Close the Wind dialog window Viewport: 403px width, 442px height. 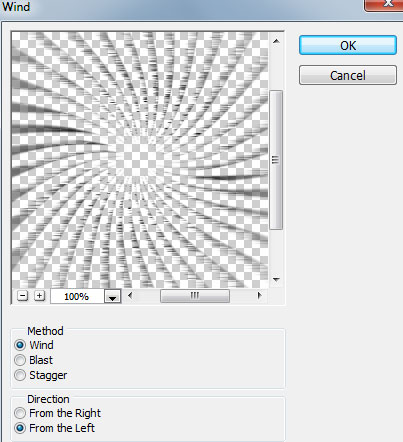384,5
